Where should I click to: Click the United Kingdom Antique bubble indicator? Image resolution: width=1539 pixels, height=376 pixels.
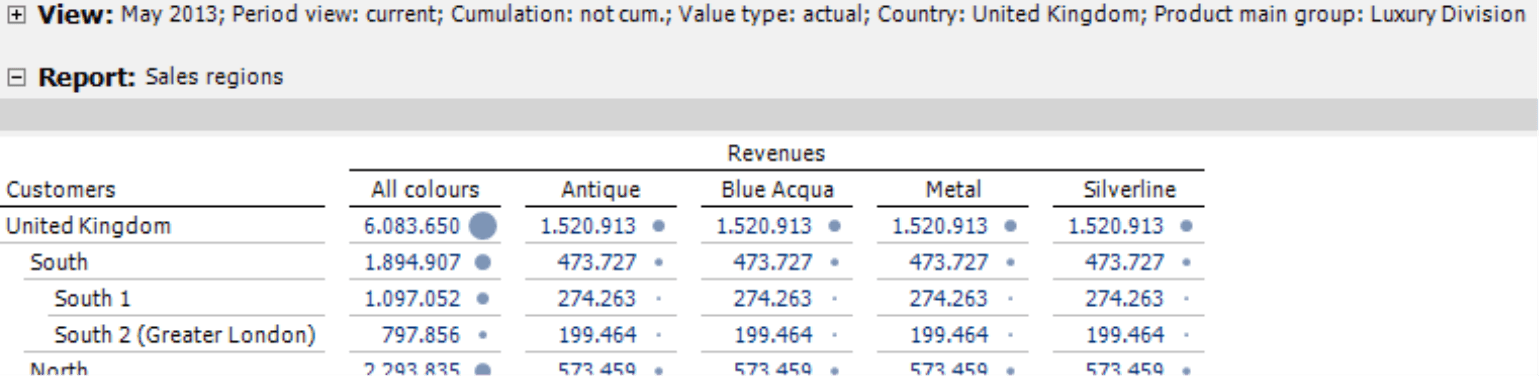coord(658,226)
